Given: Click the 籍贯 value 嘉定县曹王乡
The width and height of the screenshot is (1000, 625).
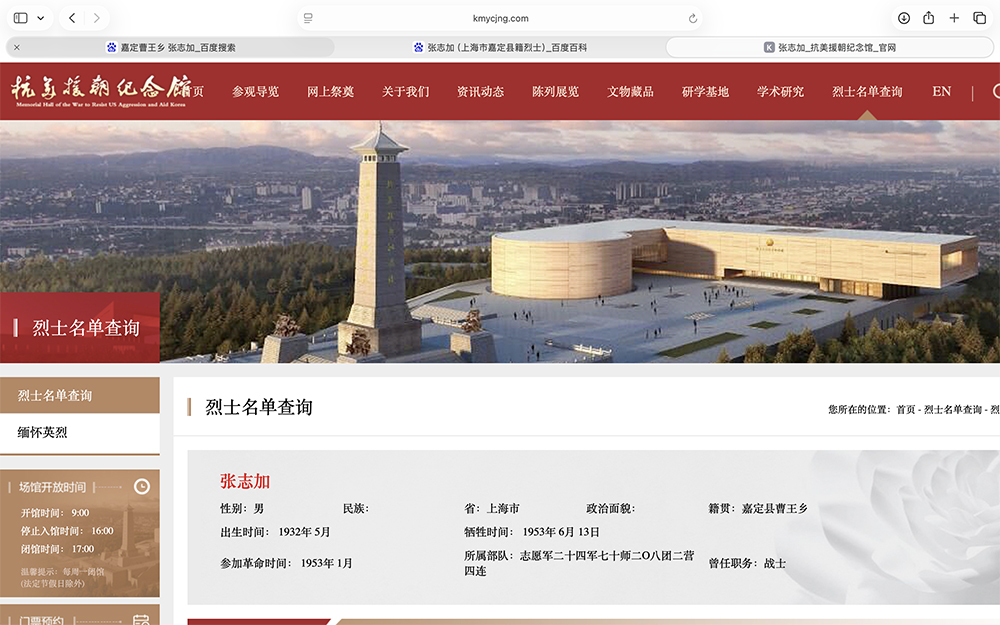Looking at the screenshot, I should point(774,508).
